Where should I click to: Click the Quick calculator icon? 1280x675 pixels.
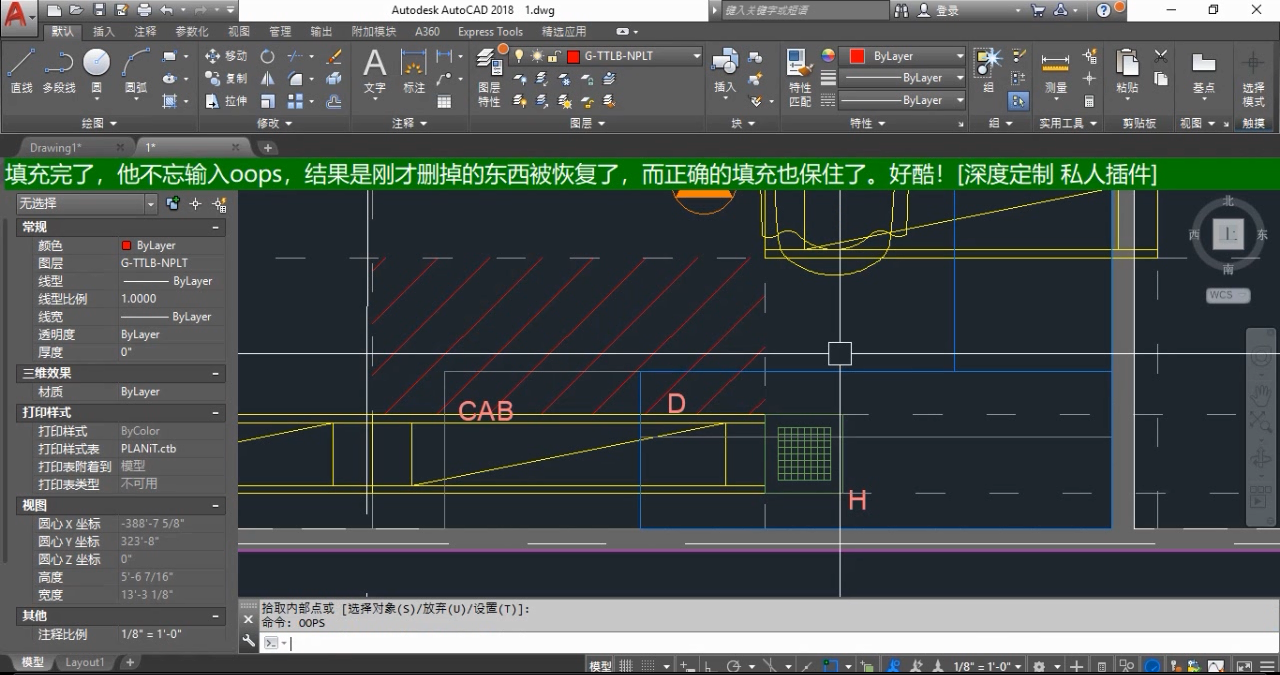1089,101
